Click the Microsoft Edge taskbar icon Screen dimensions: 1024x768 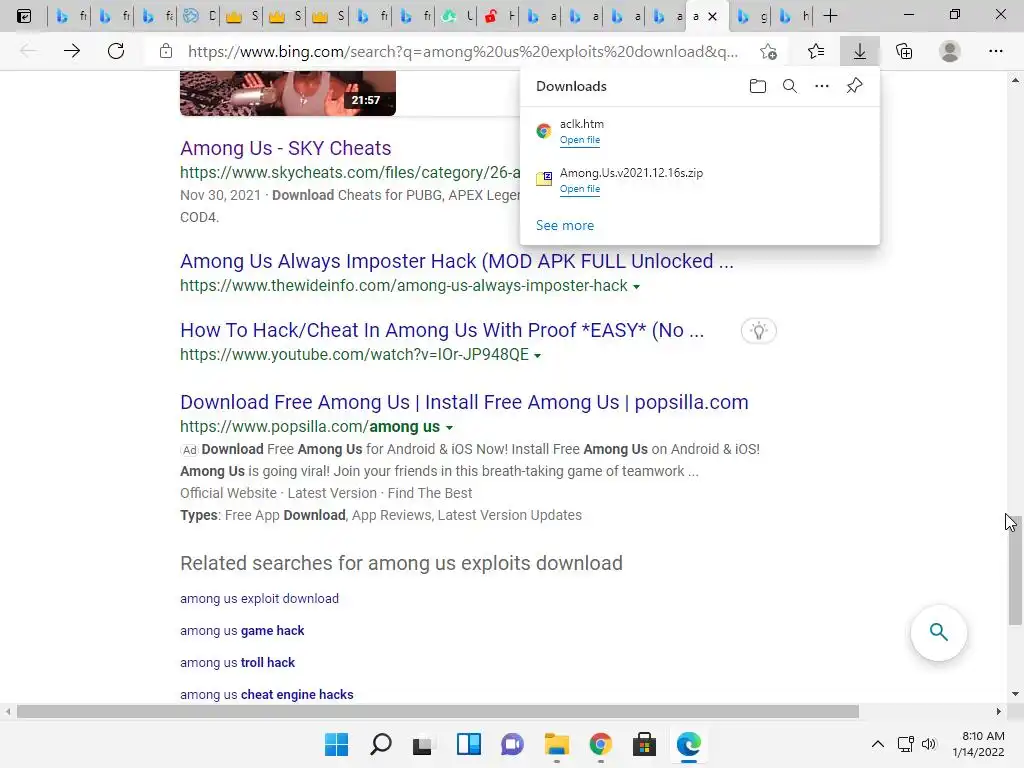click(x=688, y=744)
